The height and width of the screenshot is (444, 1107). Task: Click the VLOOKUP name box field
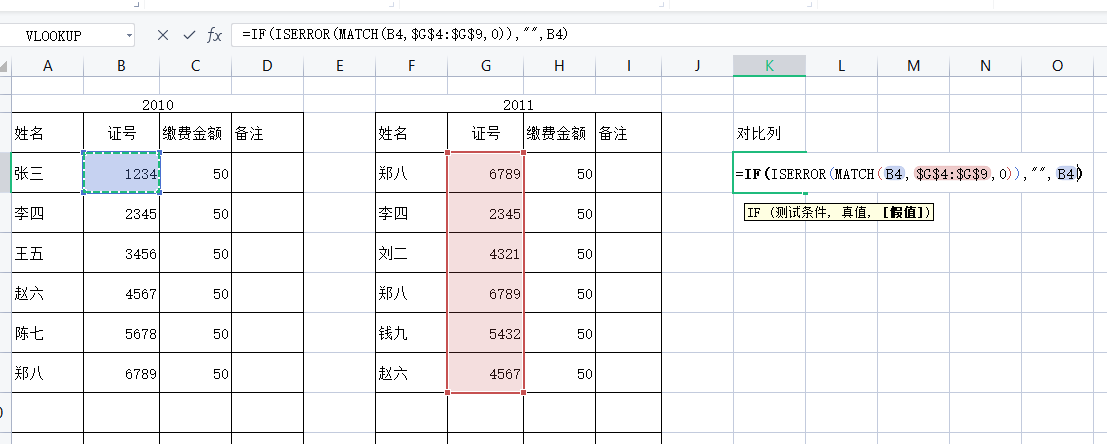(x=62, y=35)
